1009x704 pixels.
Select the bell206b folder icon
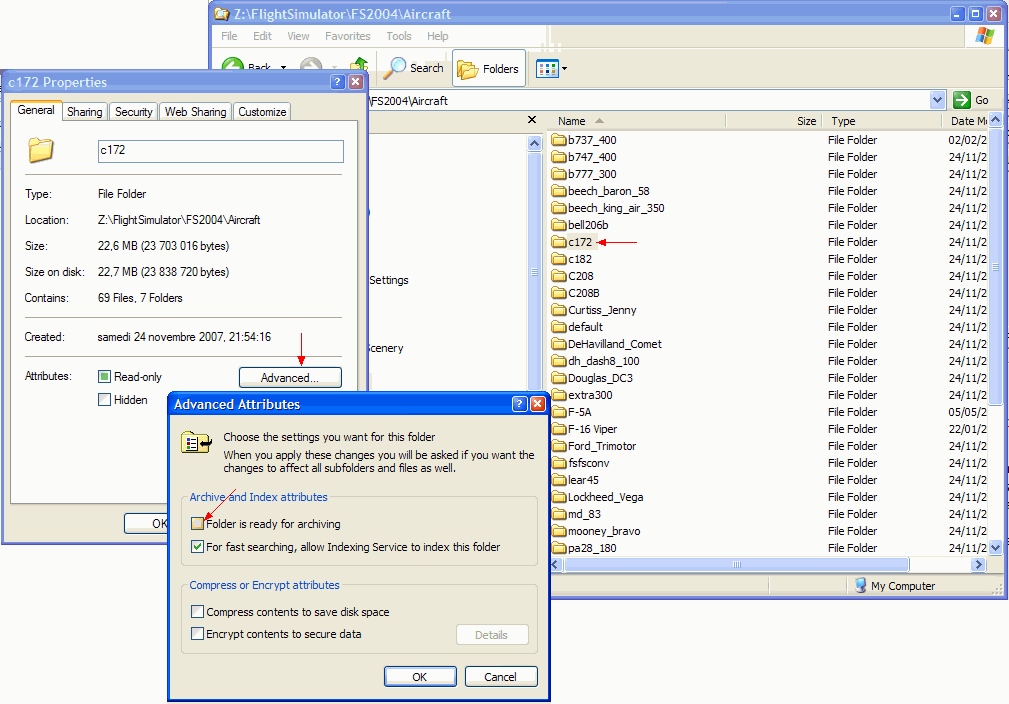pyautogui.click(x=559, y=225)
